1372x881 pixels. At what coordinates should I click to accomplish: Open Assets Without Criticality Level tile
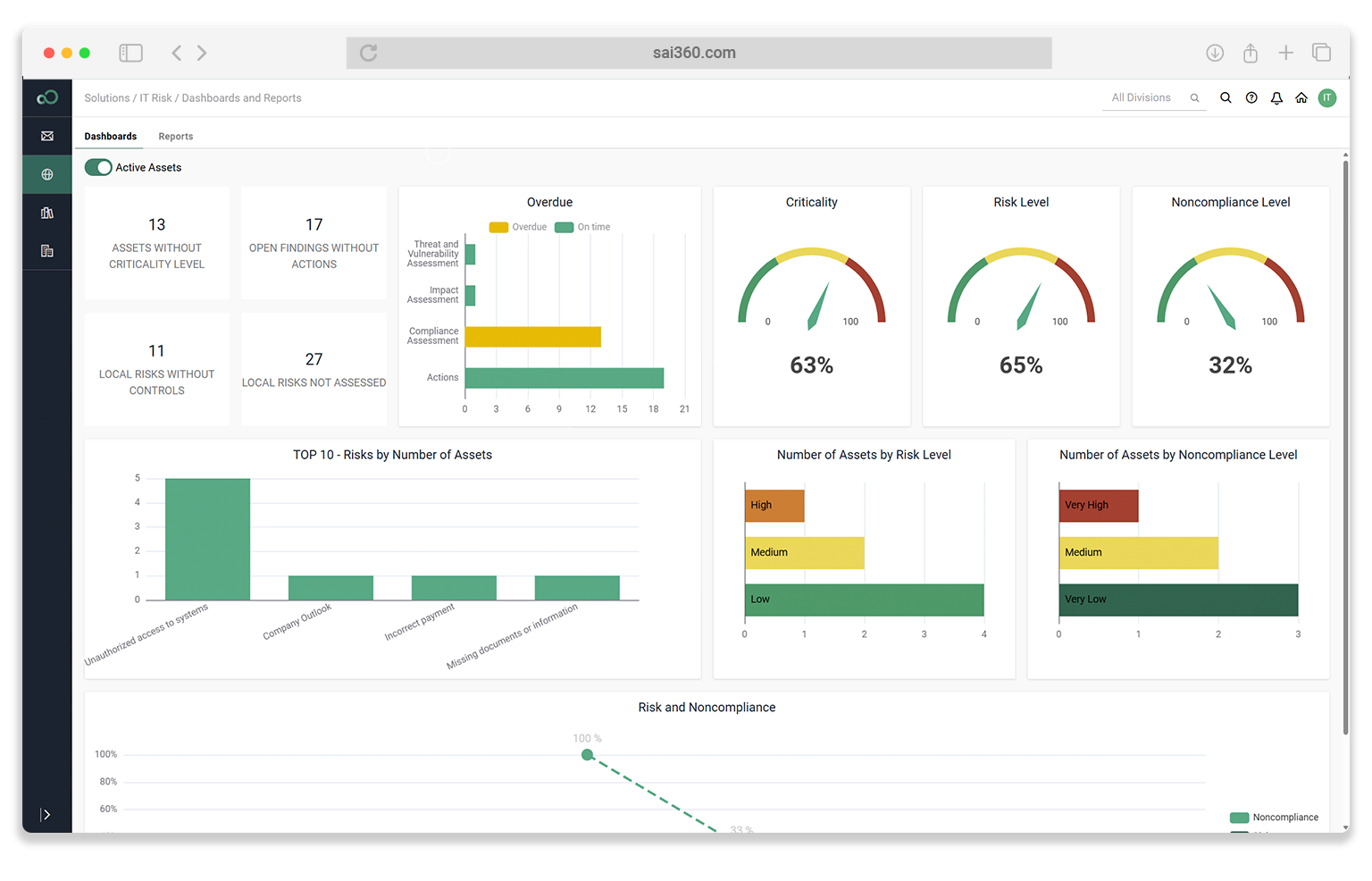(157, 243)
